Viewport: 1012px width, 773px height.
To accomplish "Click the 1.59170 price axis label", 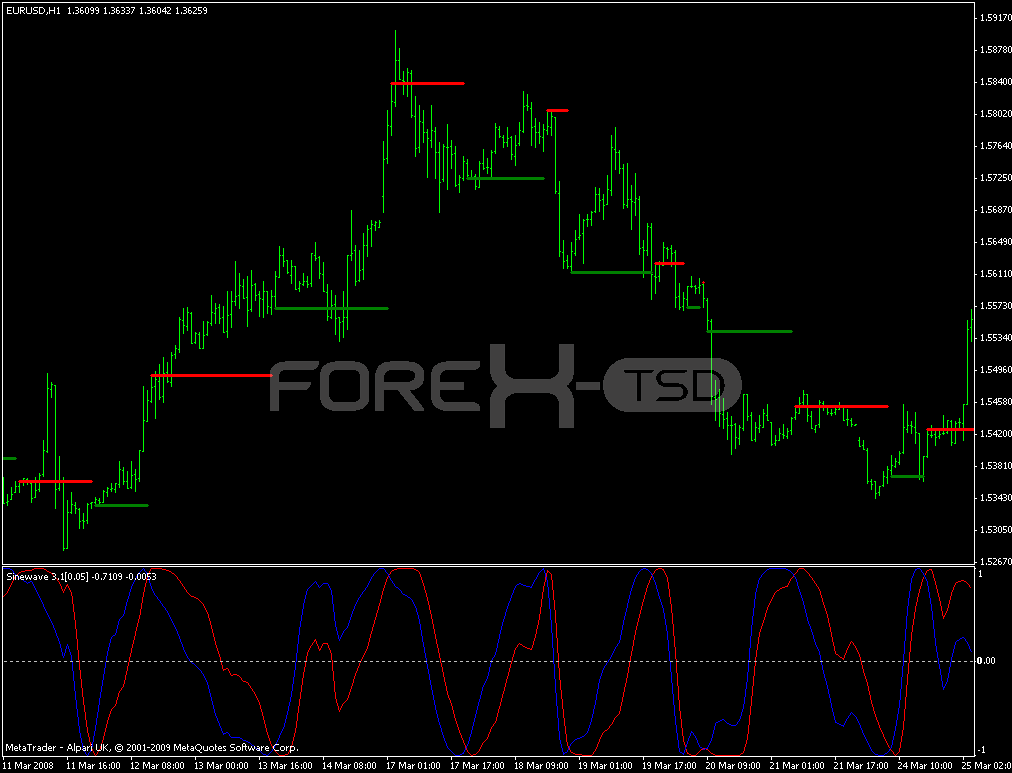I will 995,17.
